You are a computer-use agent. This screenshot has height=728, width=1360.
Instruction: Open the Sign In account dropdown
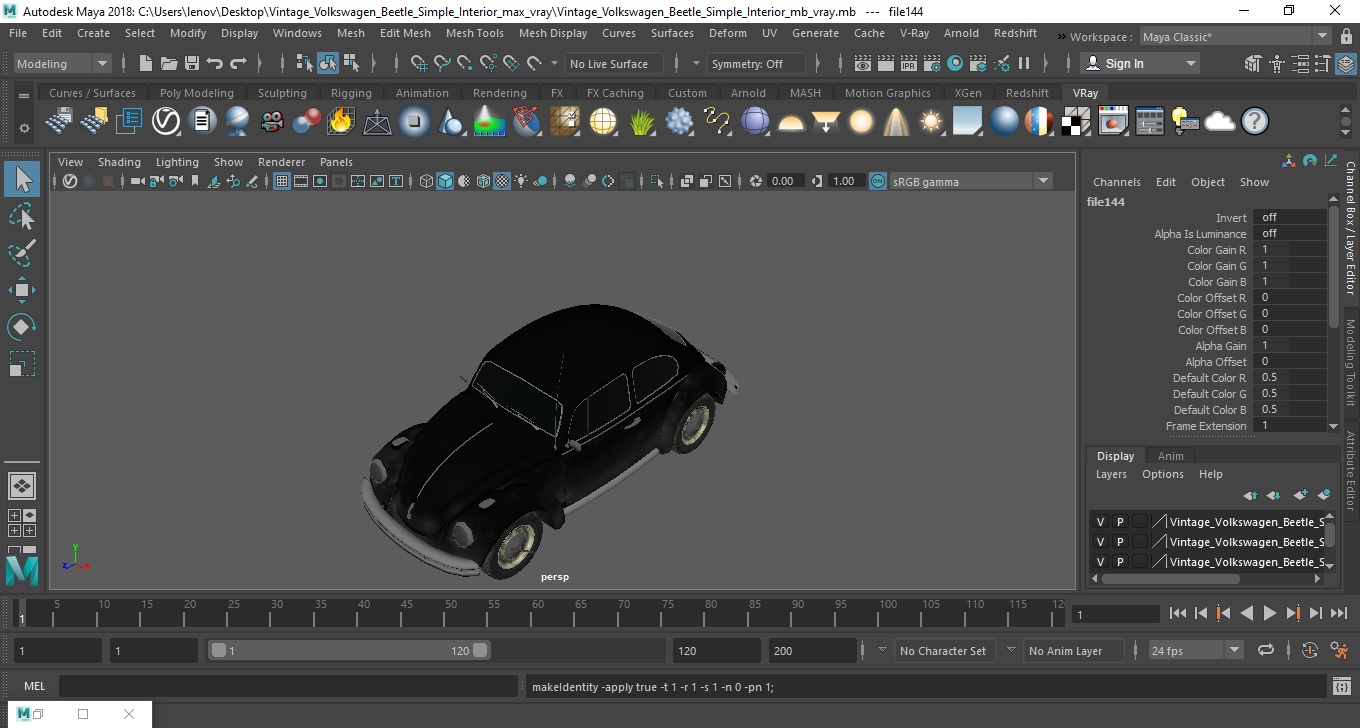tap(1140, 63)
